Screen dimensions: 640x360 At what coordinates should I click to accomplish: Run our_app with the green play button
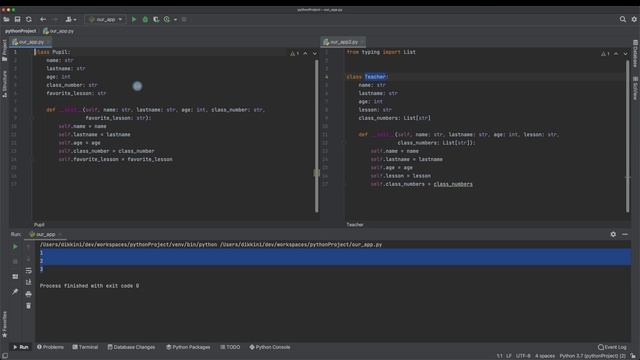(134, 19)
